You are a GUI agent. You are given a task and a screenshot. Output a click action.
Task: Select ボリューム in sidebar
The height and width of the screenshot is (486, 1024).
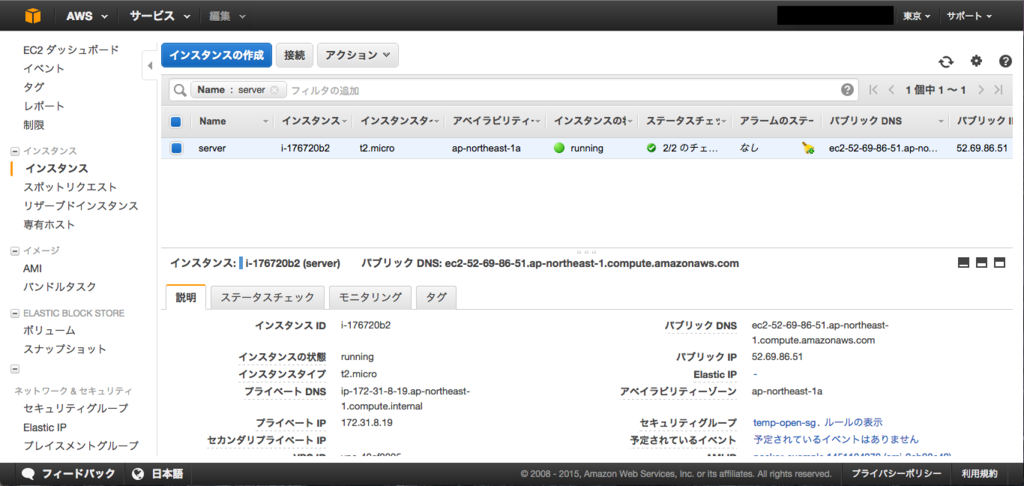(x=49, y=331)
